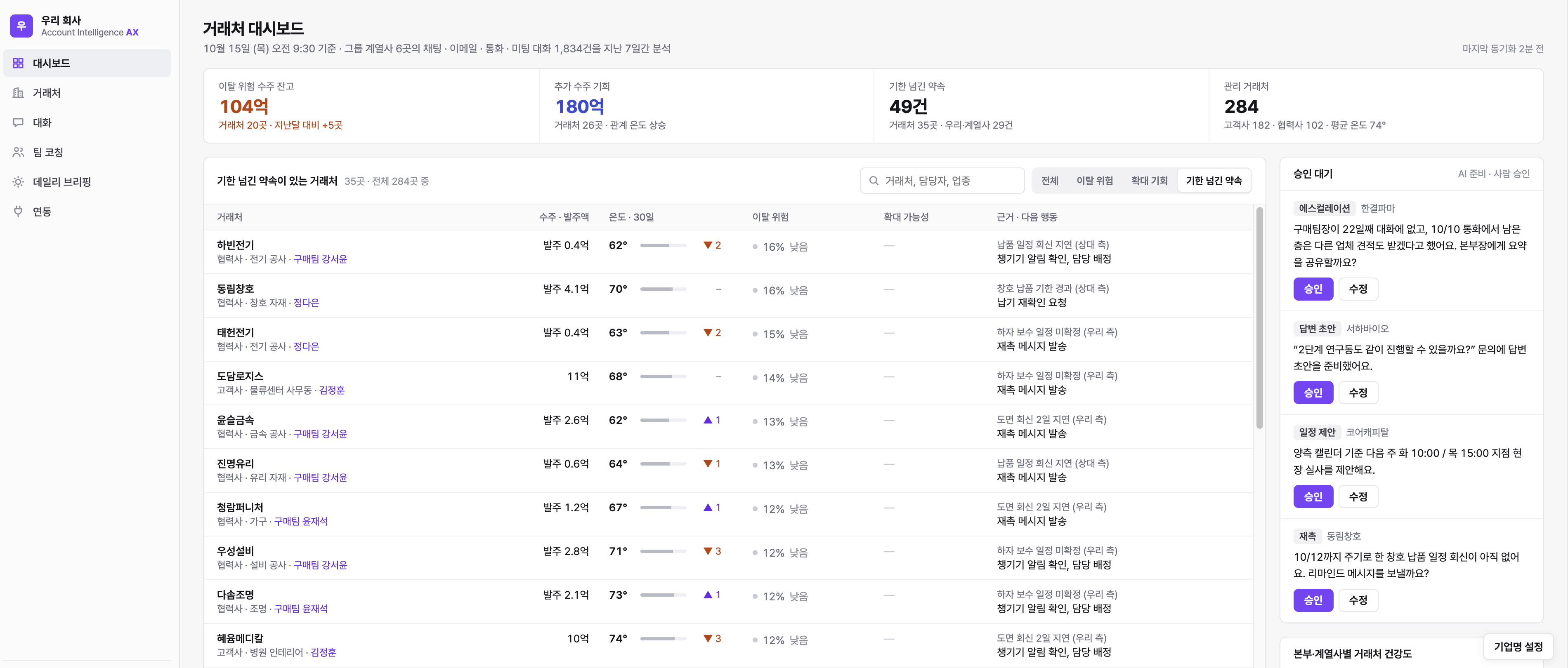Edit the 한결파마 에스컬레이션 item

1358,289
